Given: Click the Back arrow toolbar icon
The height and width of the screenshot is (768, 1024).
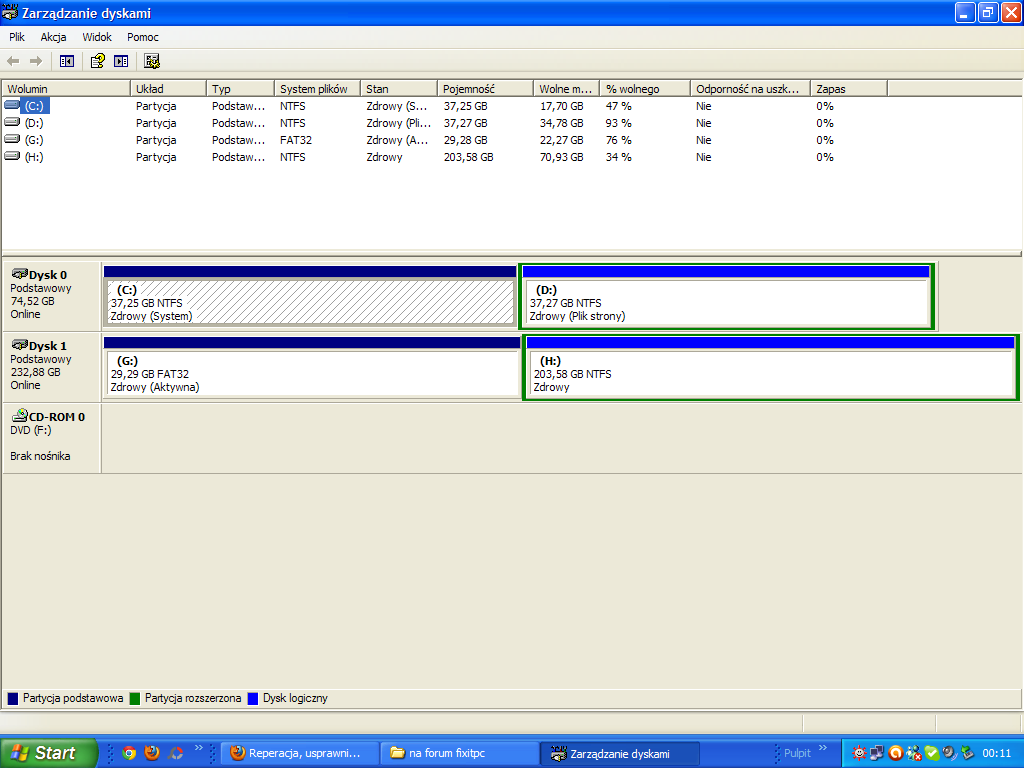Looking at the screenshot, I should point(13,61).
